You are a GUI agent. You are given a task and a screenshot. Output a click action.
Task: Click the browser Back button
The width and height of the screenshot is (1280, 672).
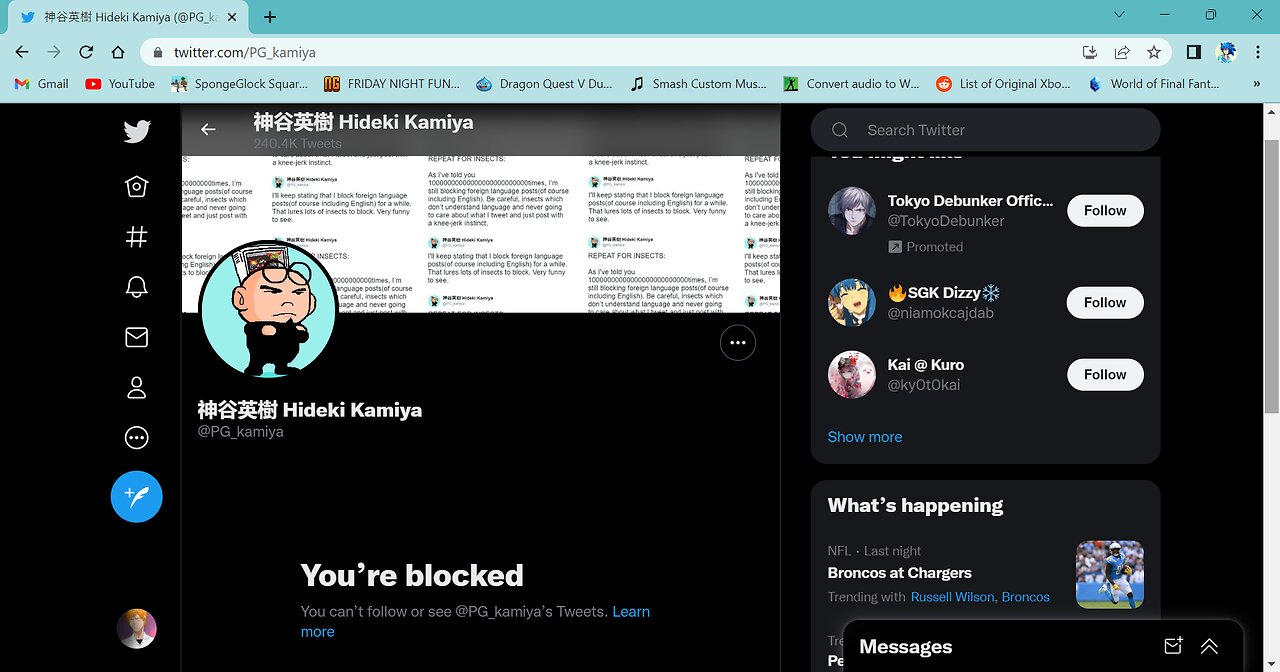pyautogui.click(x=22, y=52)
